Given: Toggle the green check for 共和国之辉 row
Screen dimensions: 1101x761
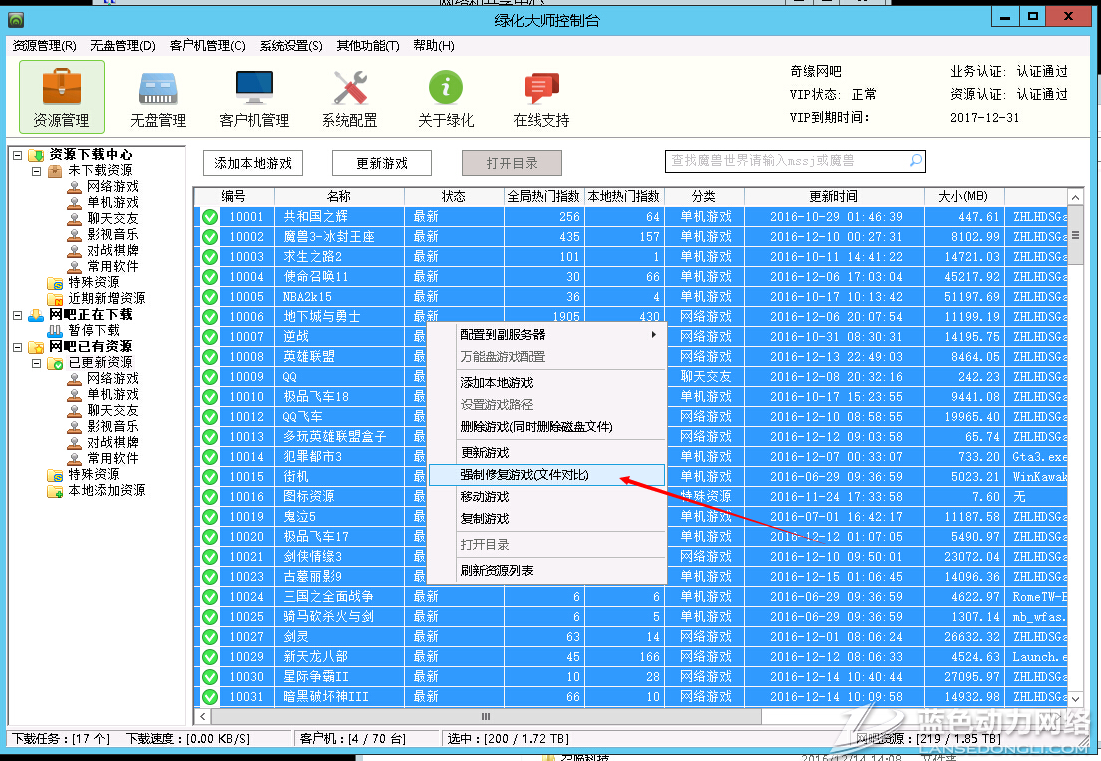Looking at the screenshot, I should pos(210,217).
